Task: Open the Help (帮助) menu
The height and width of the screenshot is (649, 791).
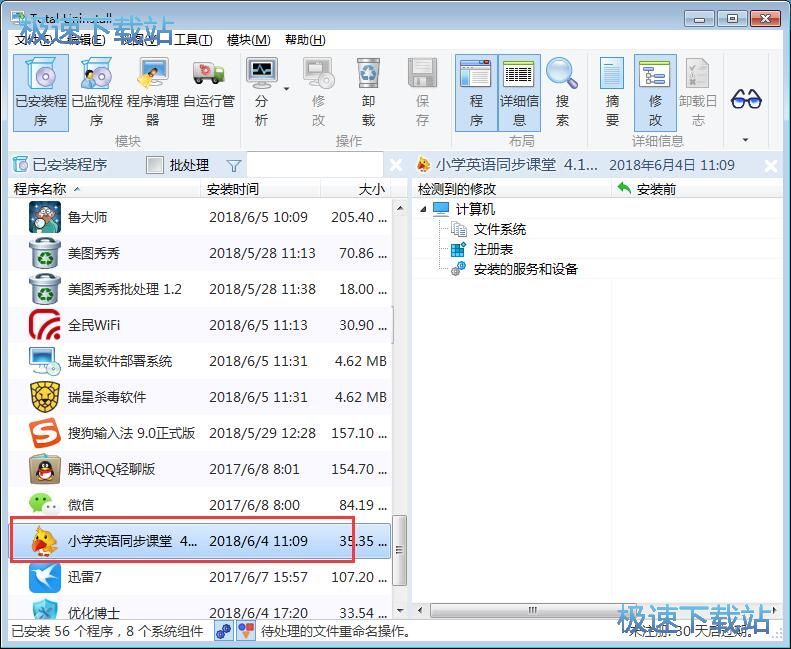Action: tap(305, 40)
